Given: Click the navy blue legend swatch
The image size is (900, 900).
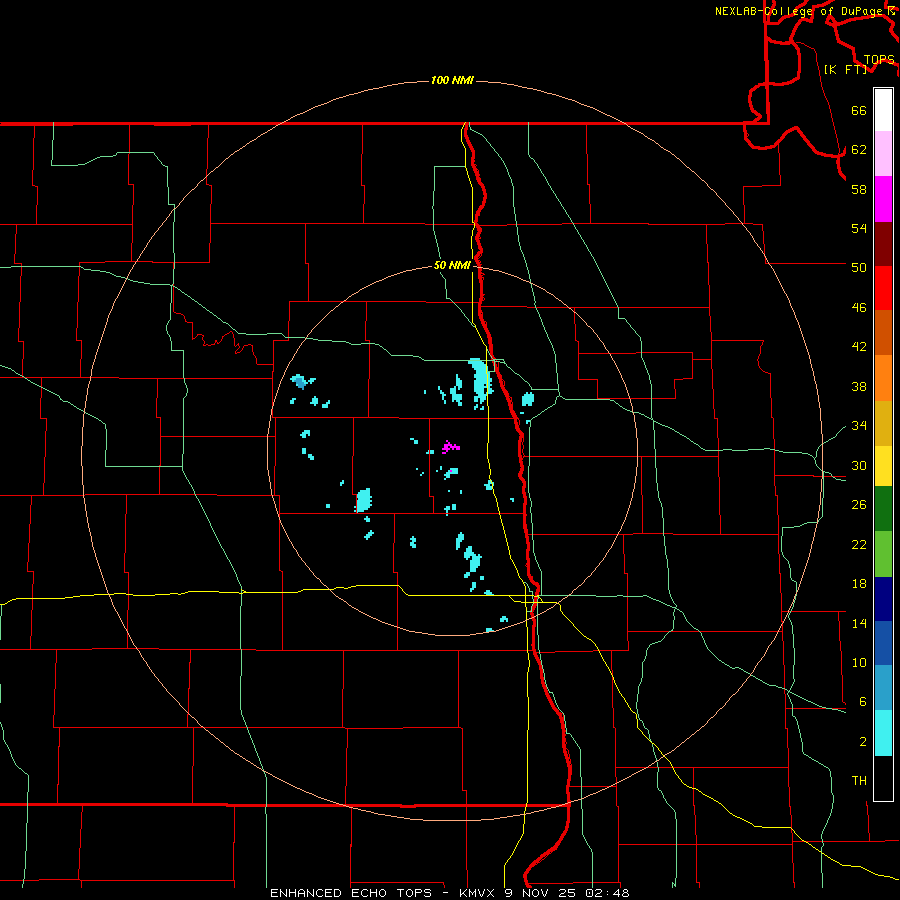Looking at the screenshot, I should pos(883,599).
